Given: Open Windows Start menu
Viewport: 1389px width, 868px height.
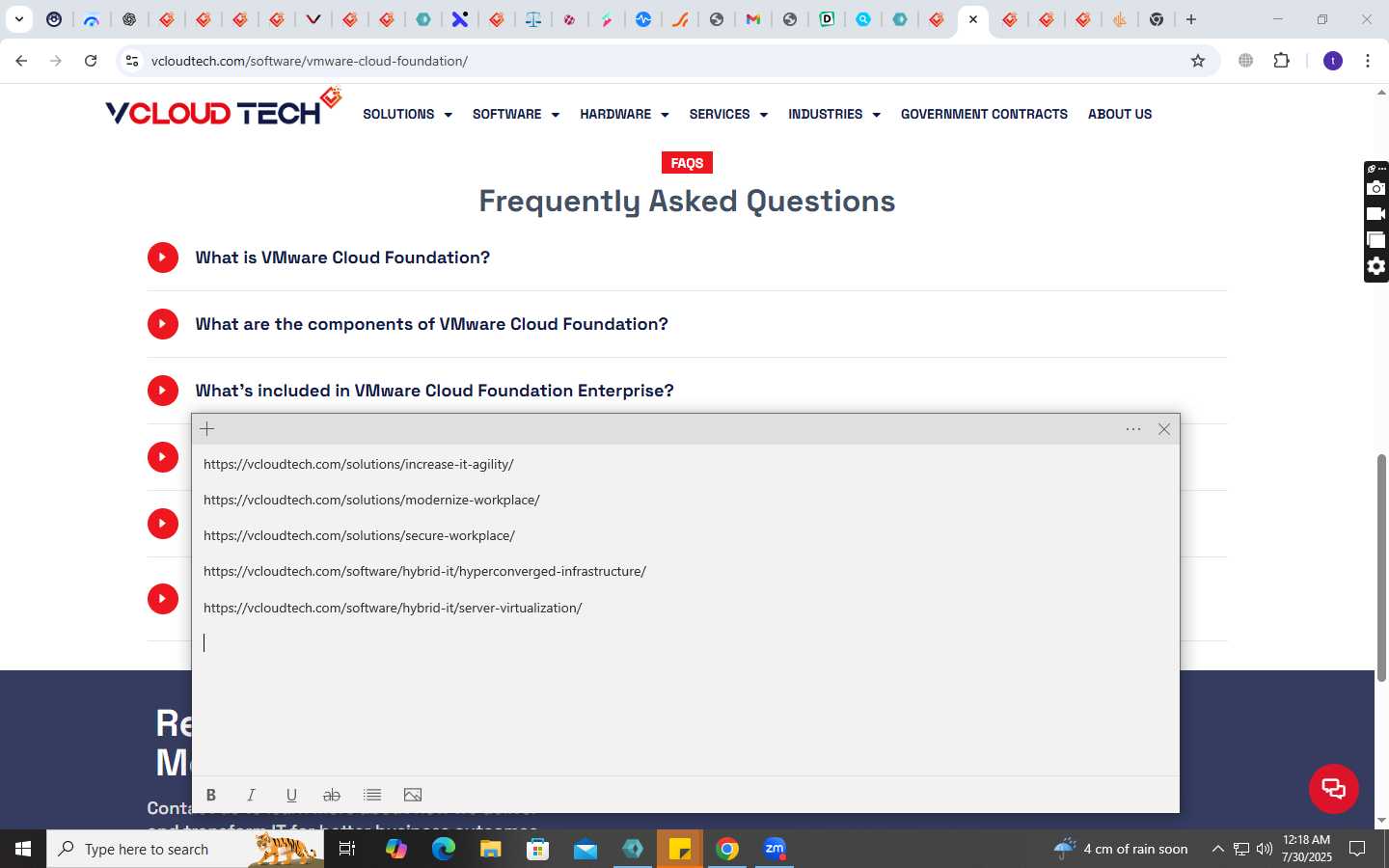Looking at the screenshot, I should coord(23,849).
